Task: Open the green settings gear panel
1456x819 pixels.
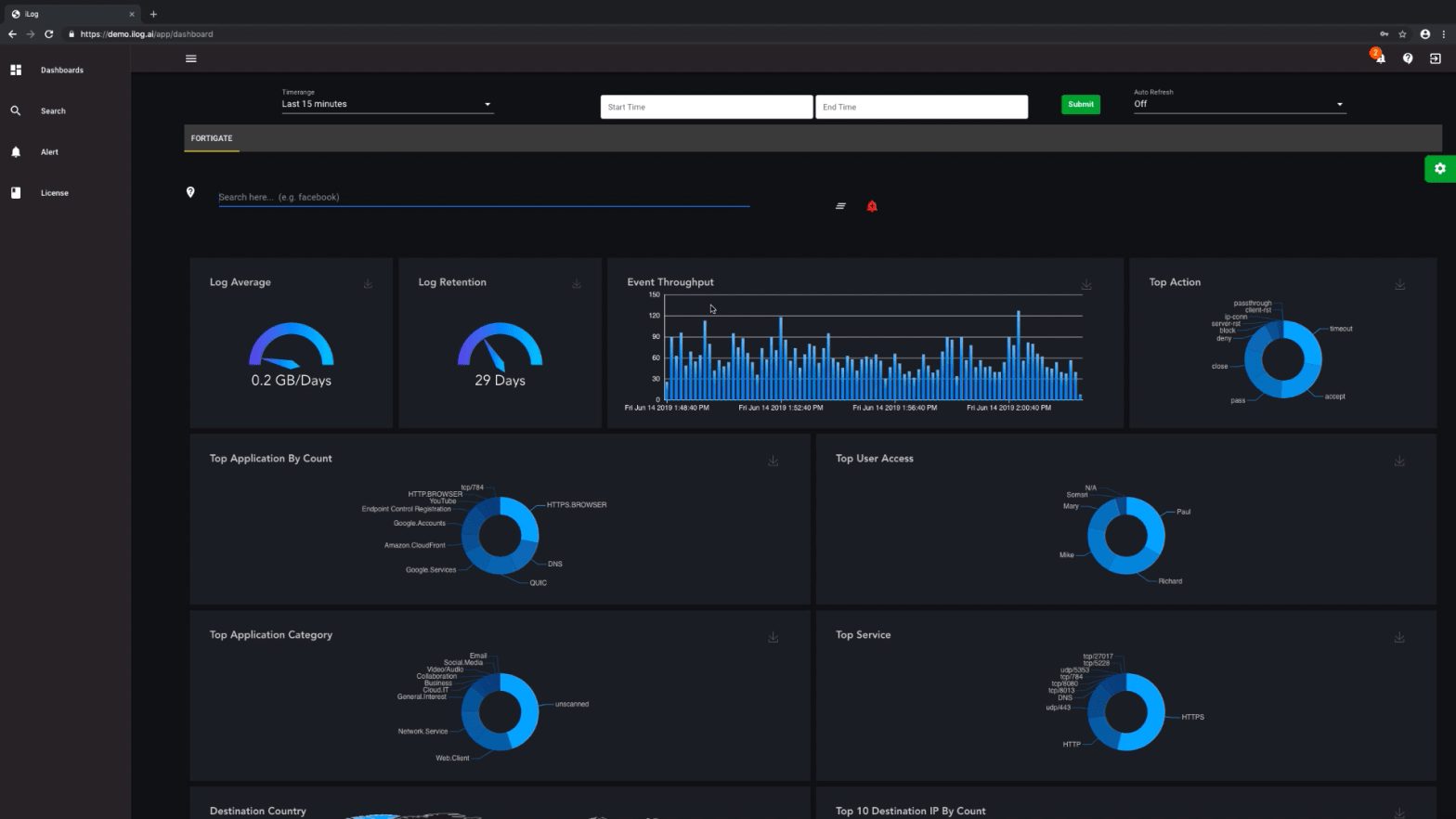Action: coord(1440,169)
